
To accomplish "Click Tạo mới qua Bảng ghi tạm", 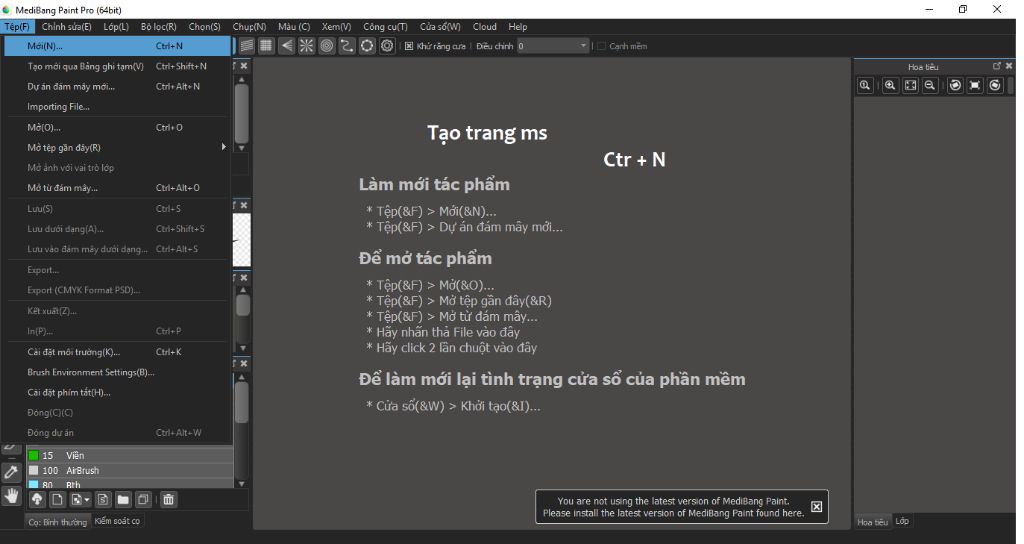I will 118,66.
